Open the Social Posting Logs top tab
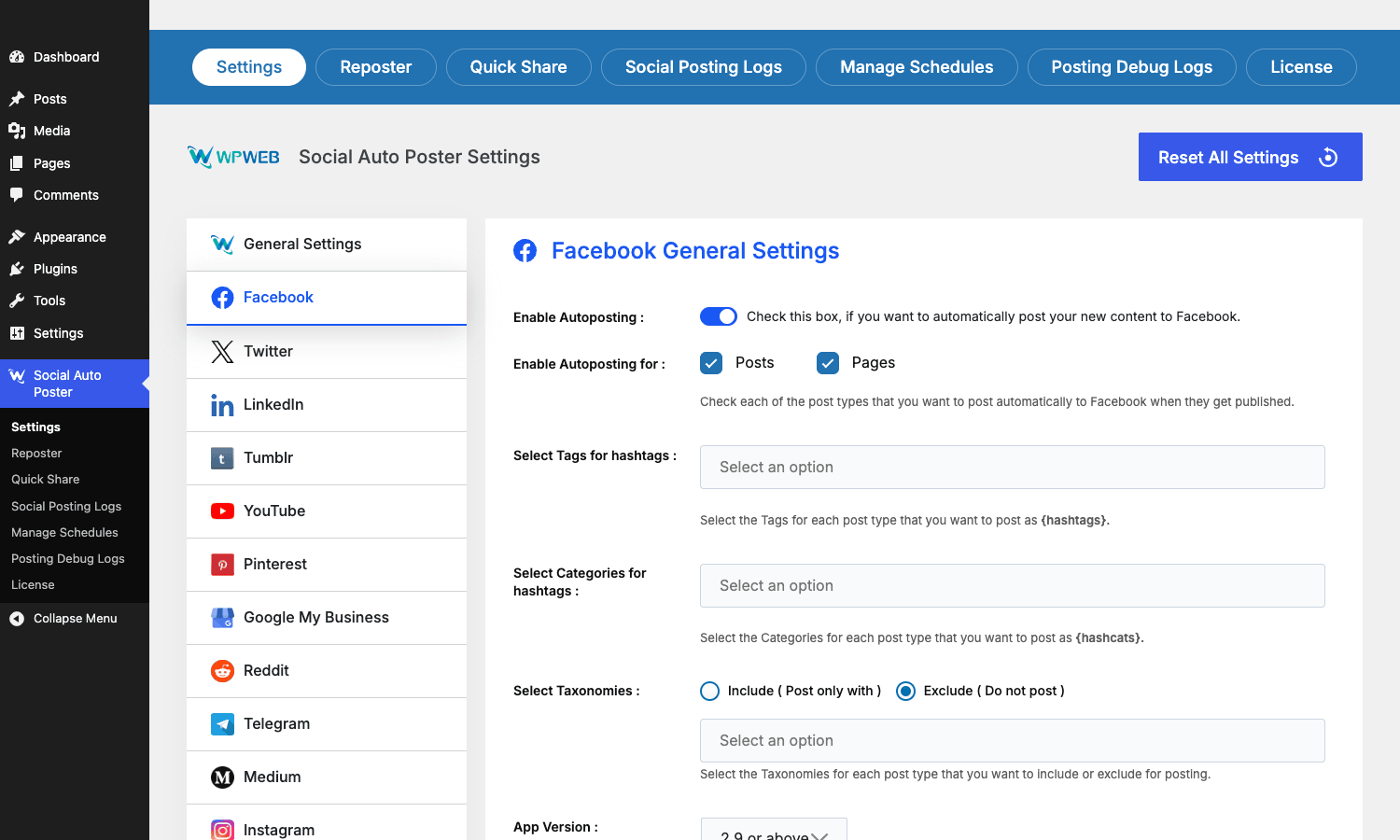The image size is (1400, 840). tap(704, 67)
